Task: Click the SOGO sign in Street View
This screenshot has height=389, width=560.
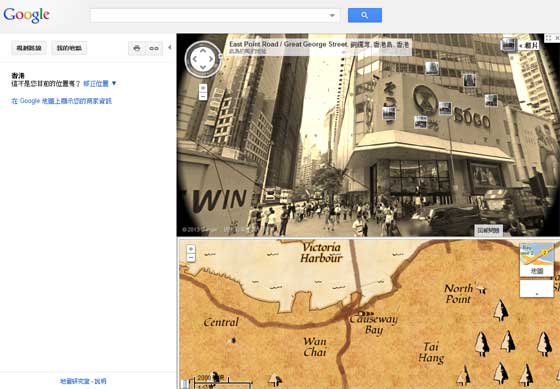Action: tap(472, 118)
